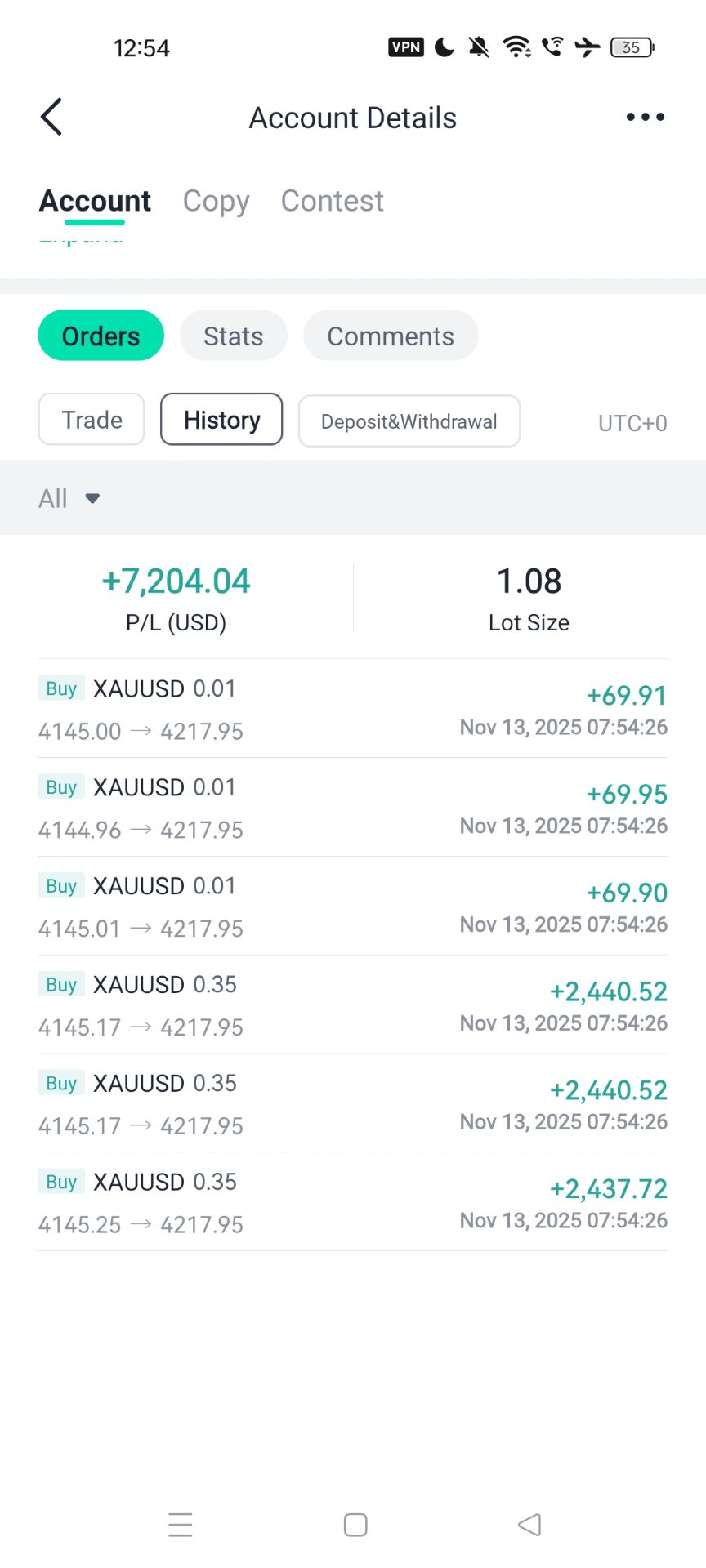Tap the muted notification bell icon
This screenshot has width=706, height=1568.
coord(479,47)
